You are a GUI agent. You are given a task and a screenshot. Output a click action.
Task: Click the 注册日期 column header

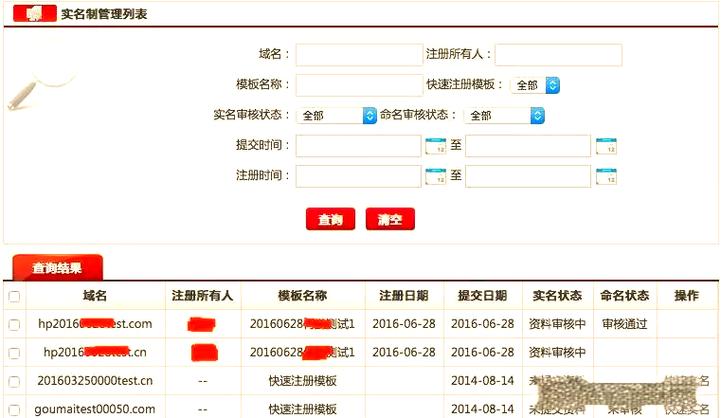click(404, 296)
